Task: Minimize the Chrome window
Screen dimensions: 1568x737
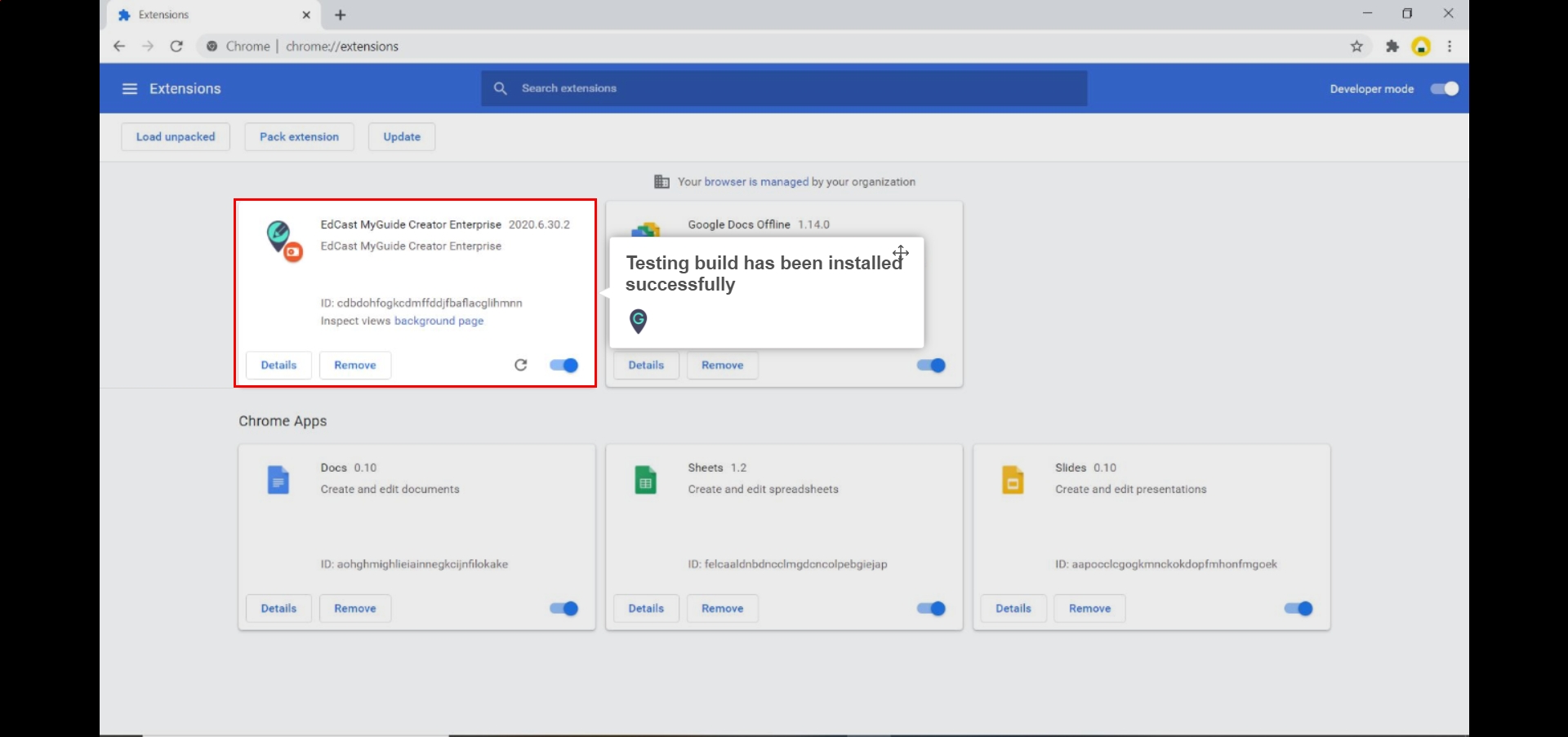Action: coord(1367,14)
